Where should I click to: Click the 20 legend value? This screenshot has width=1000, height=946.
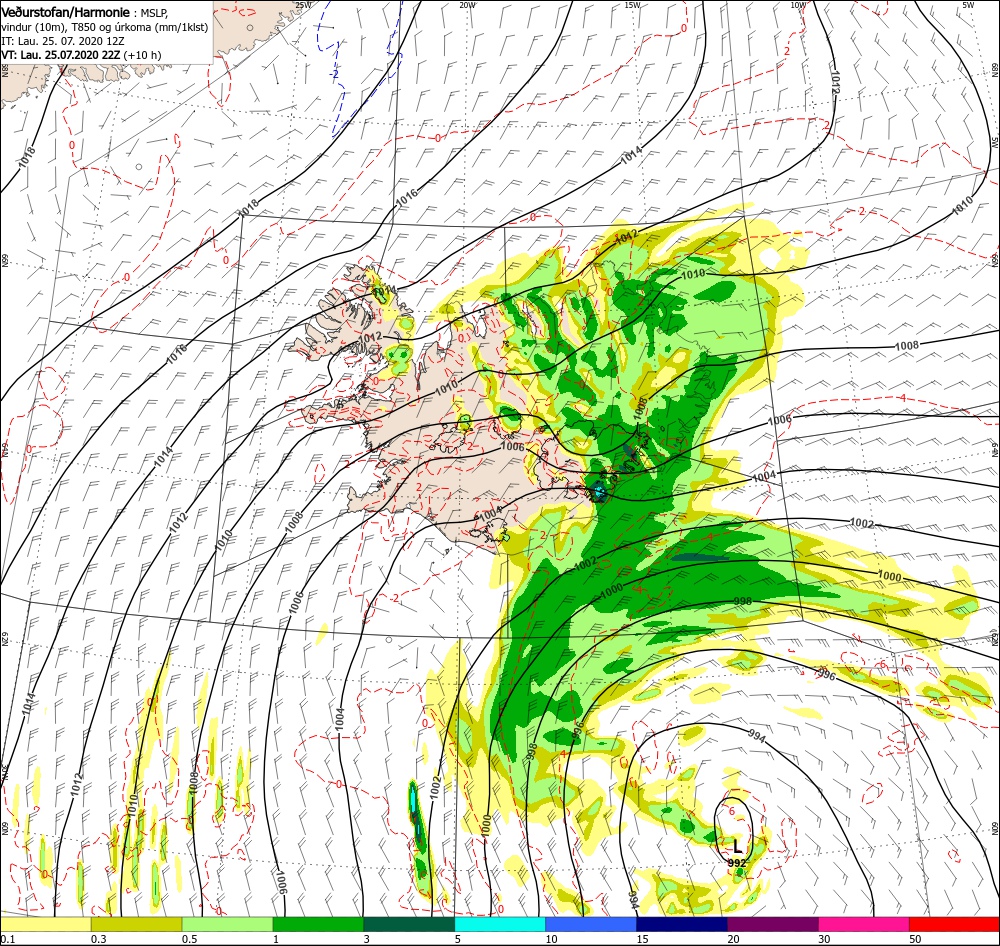click(733, 939)
